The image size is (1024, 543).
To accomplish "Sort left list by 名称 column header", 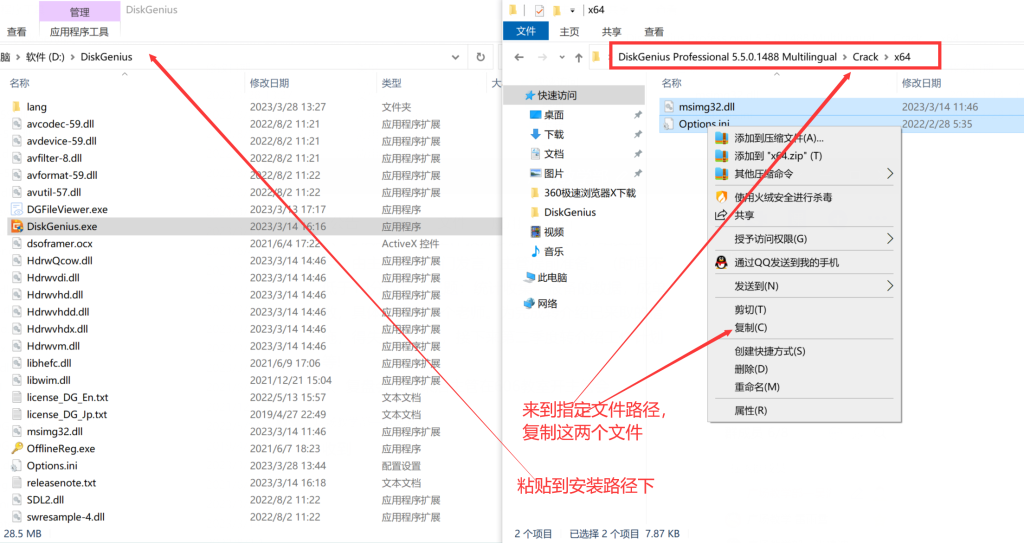I will (x=20, y=83).
